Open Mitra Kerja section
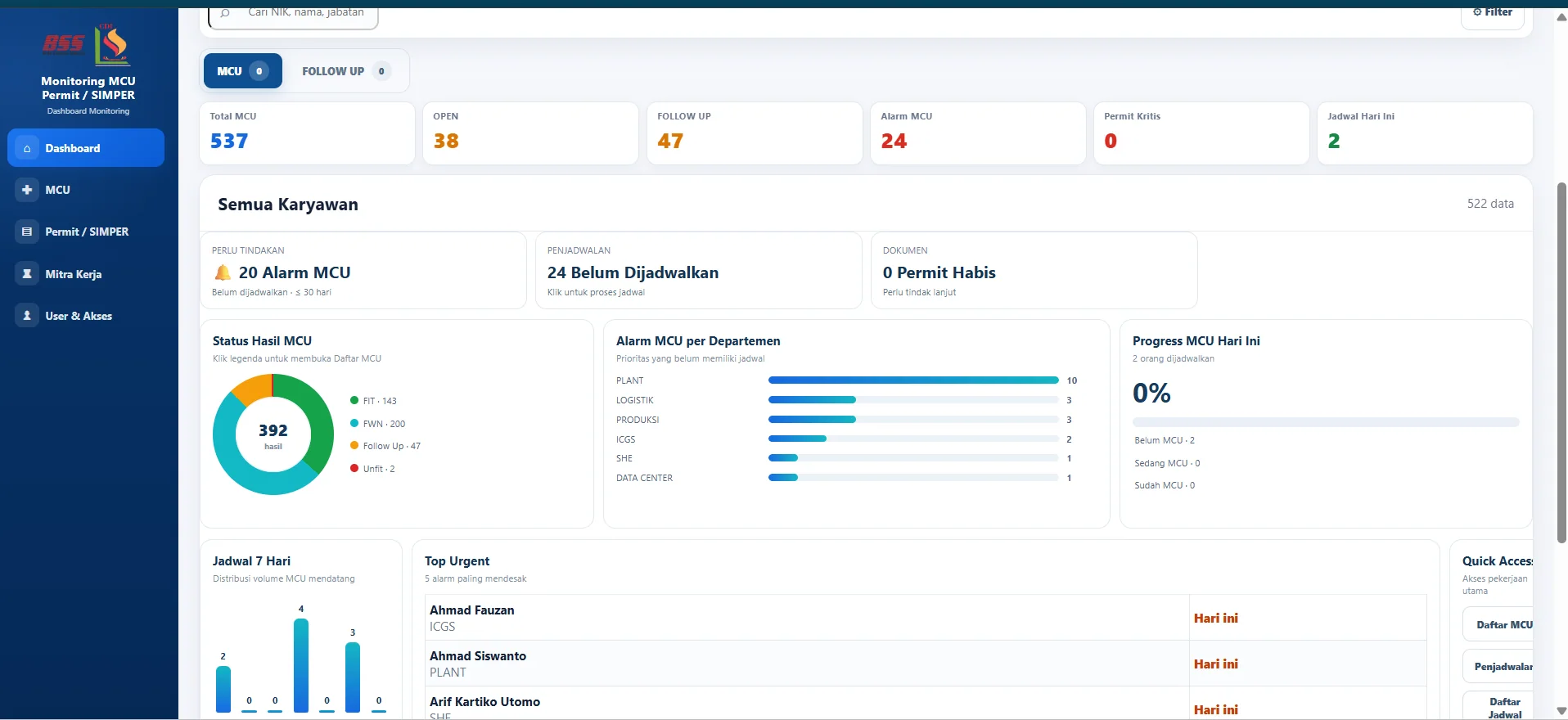Image resolution: width=1568 pixels, height=720 pixels. pos(86,274)
